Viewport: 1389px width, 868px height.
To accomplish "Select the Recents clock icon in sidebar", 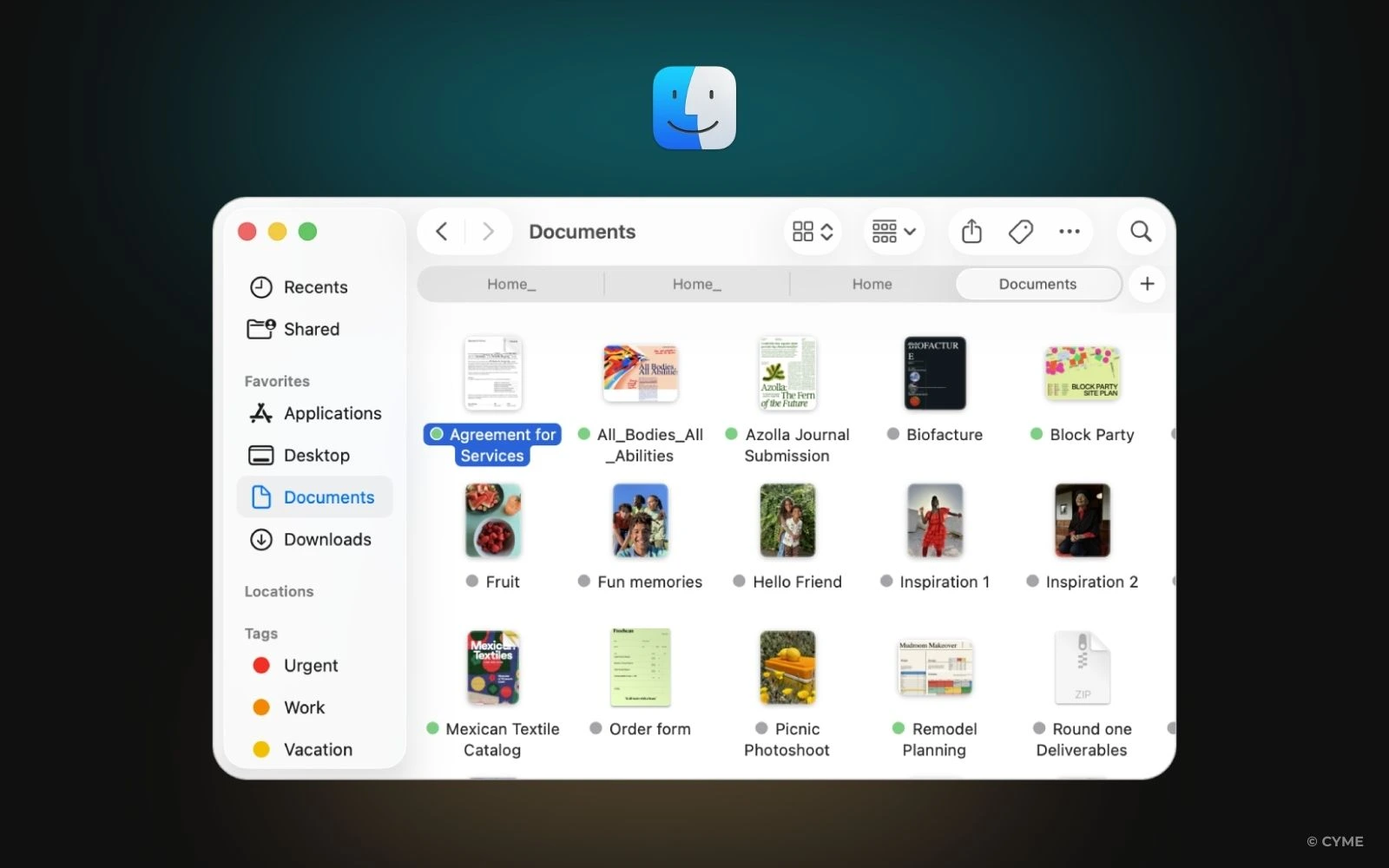I will pyautogui.click(x=262, y=286).
